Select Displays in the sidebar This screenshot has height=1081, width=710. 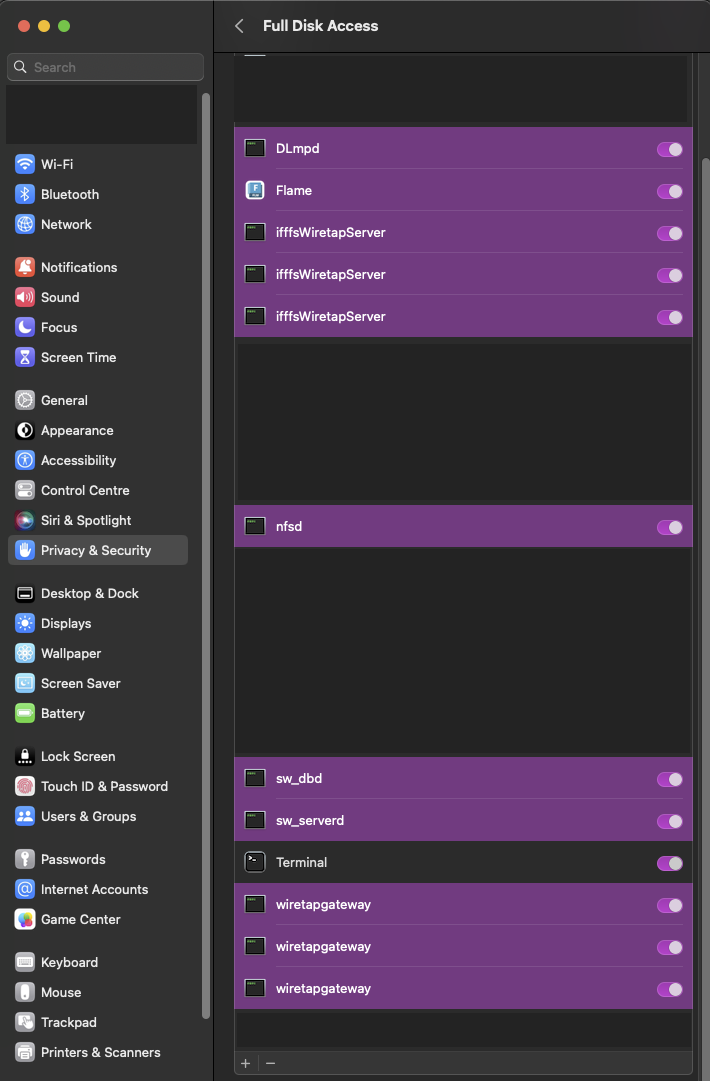[x=24, y=623]
